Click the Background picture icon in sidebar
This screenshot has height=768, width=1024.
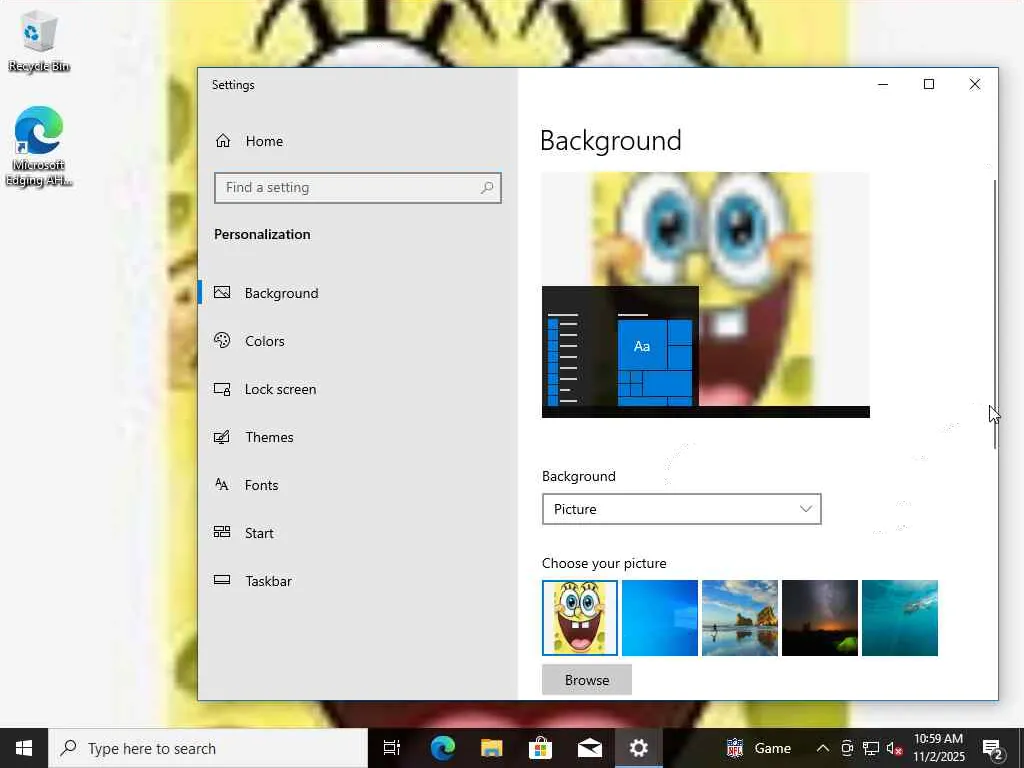[x=222, y=293]
